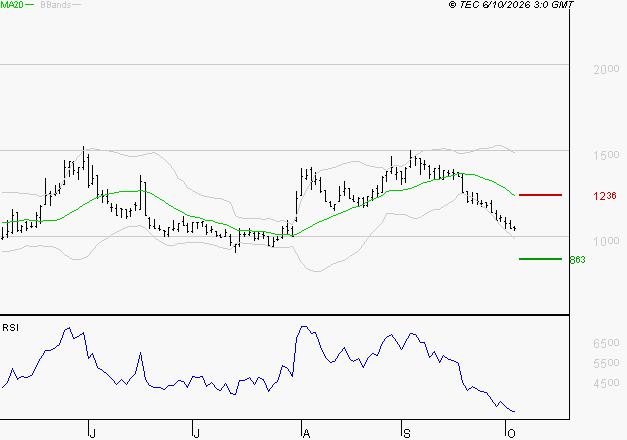Click the green support level line
The image size is (627, 440).
tap(540, 259)
